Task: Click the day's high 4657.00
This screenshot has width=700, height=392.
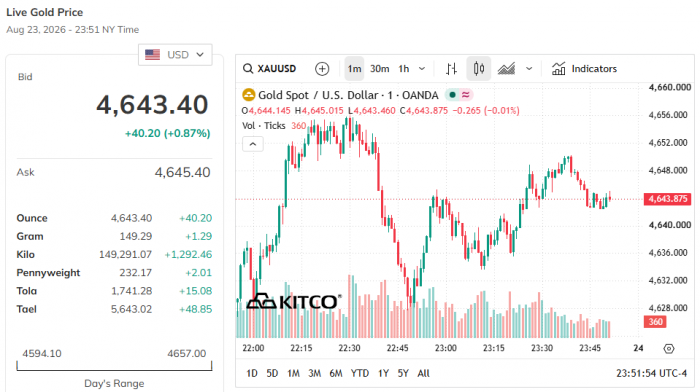Action: click(187, 354)
